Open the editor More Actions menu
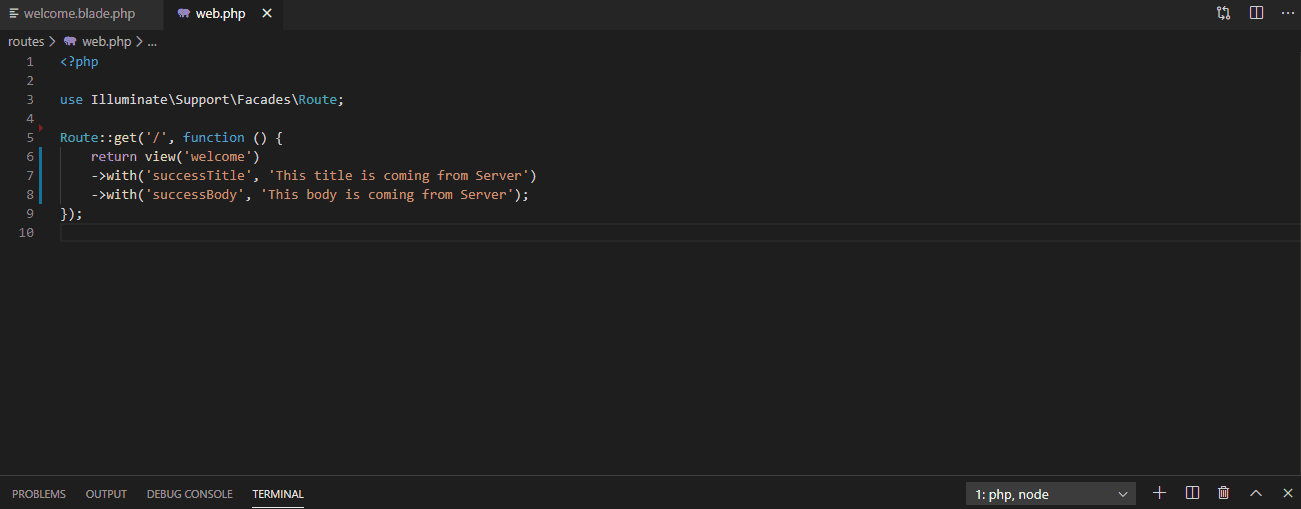The height and width of the screenshot is (509, 1301). click(1287, 13)
